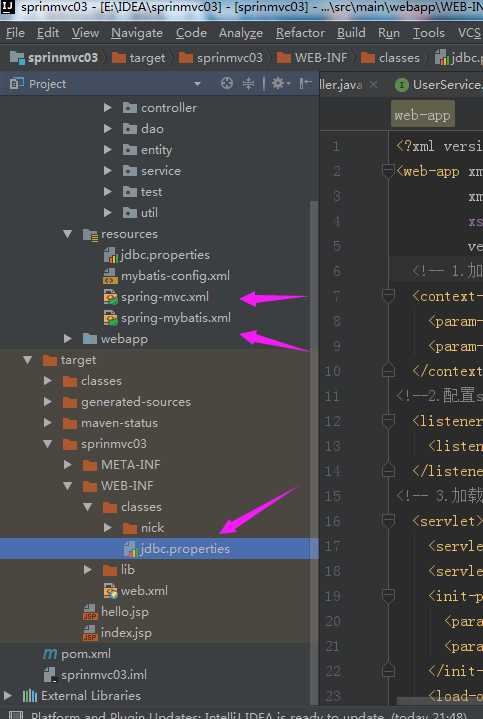Expand the dao package
This screenshot has width=483, height=719.
108,129
